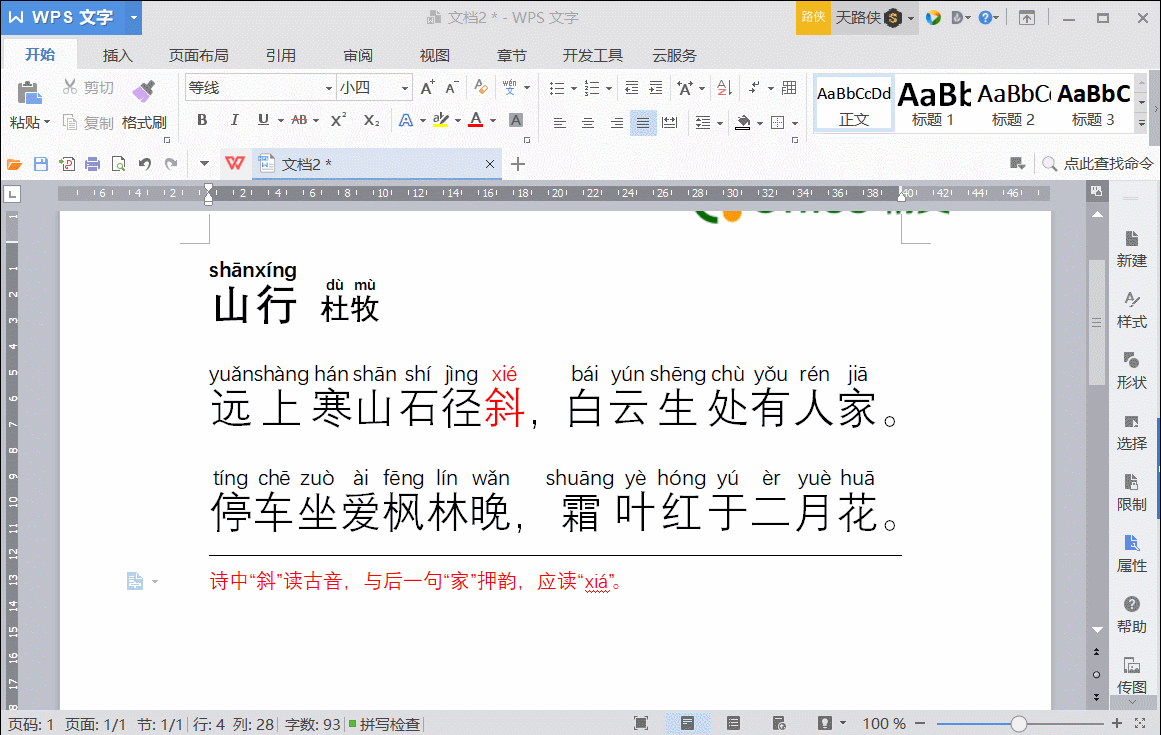This screenshot has width=1161, height=735.
Task: Toggle strikethrough formatting
Action: (x=299, y=120)
